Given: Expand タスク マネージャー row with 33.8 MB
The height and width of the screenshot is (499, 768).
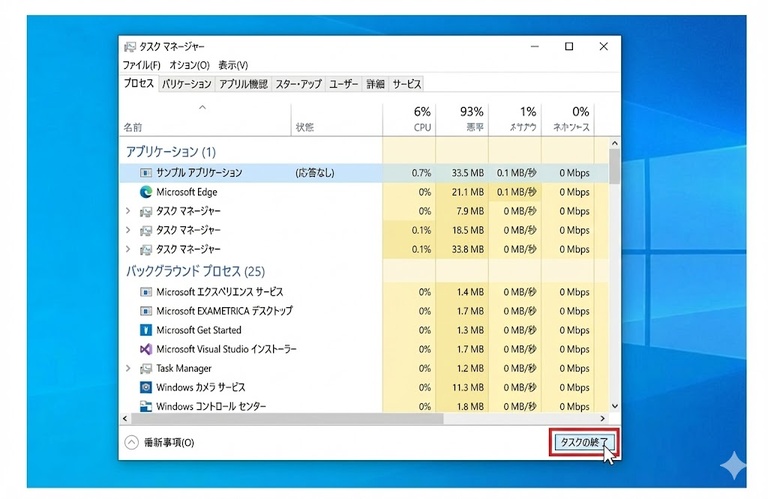Looking at the screenshot, I should coord(128,249).
